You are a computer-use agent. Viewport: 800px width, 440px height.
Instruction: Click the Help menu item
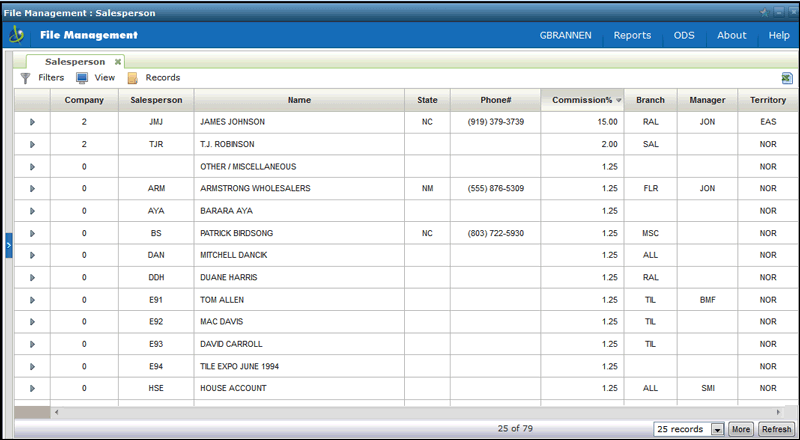point(779,35)
